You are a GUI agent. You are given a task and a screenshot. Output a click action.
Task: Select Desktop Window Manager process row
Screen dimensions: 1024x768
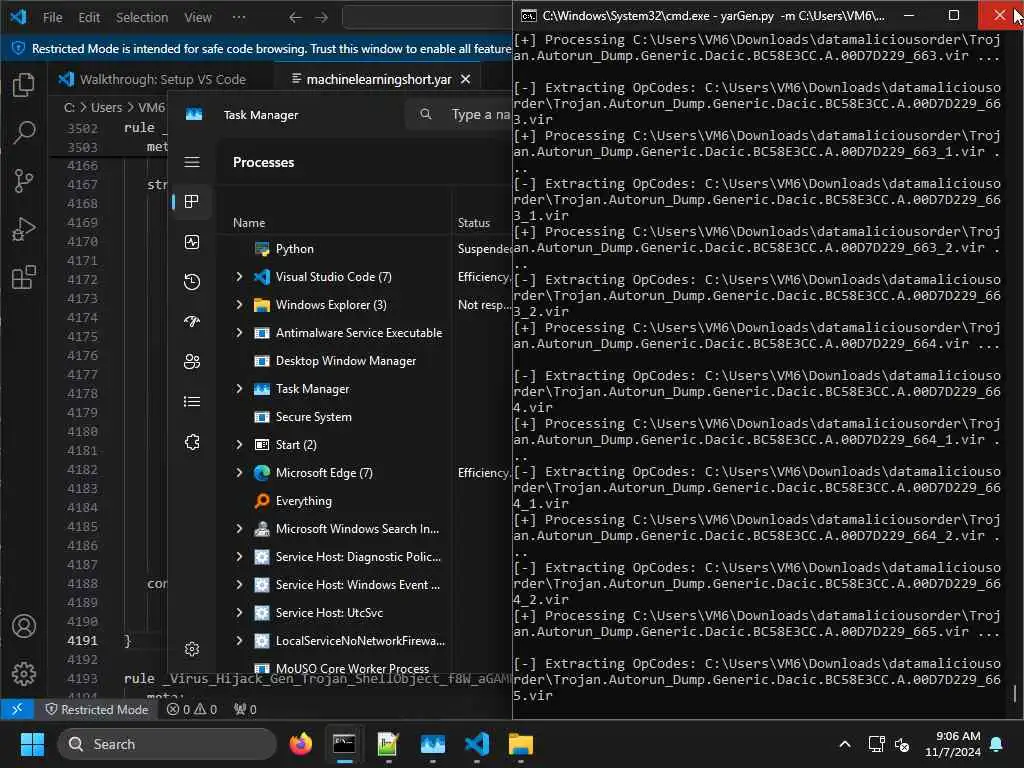click(365, 361)
